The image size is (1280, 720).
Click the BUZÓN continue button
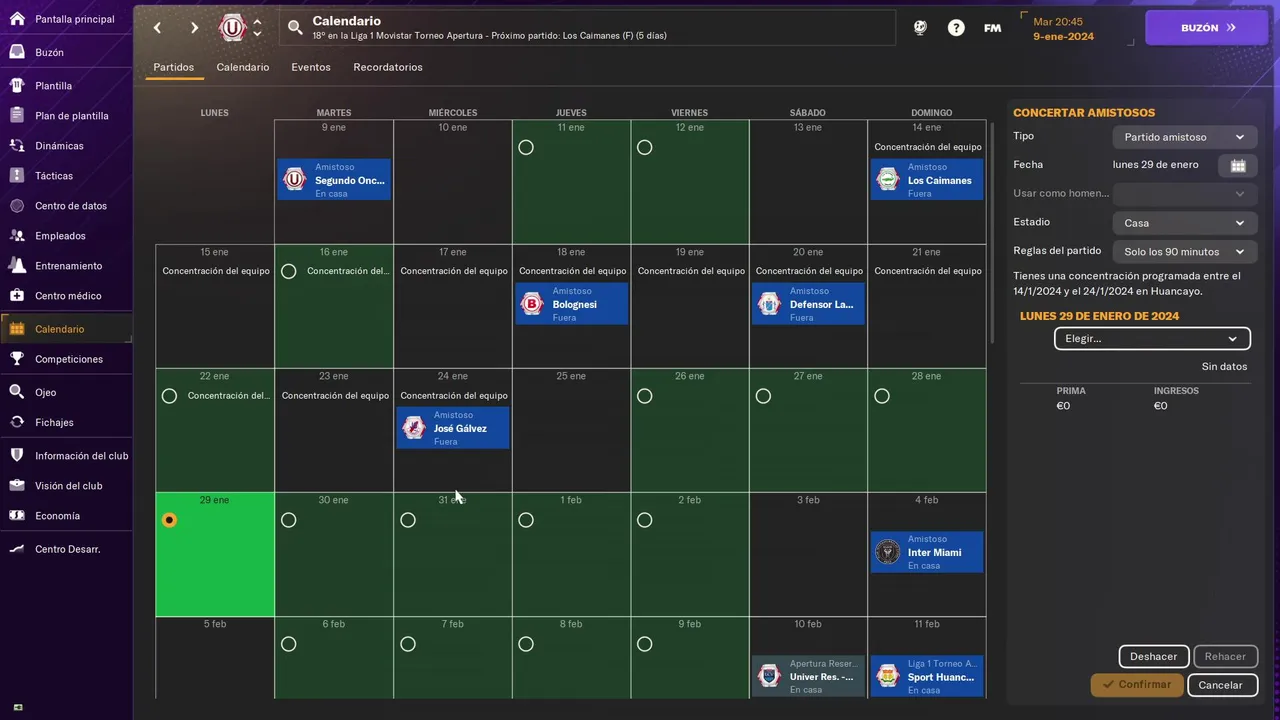point(1207,28)
